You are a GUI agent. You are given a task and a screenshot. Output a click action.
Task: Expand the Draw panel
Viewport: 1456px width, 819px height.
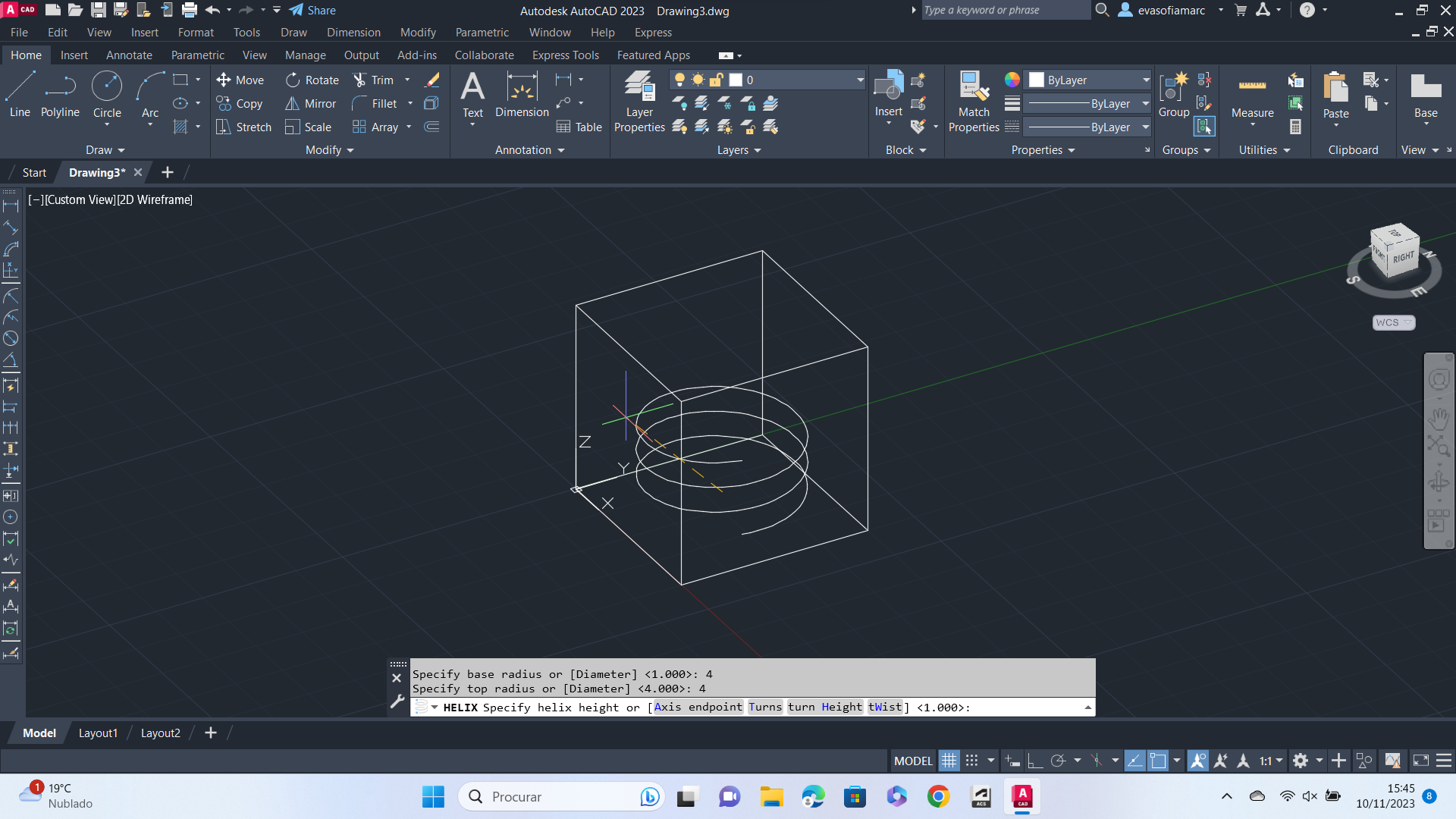tap(105, 150)
